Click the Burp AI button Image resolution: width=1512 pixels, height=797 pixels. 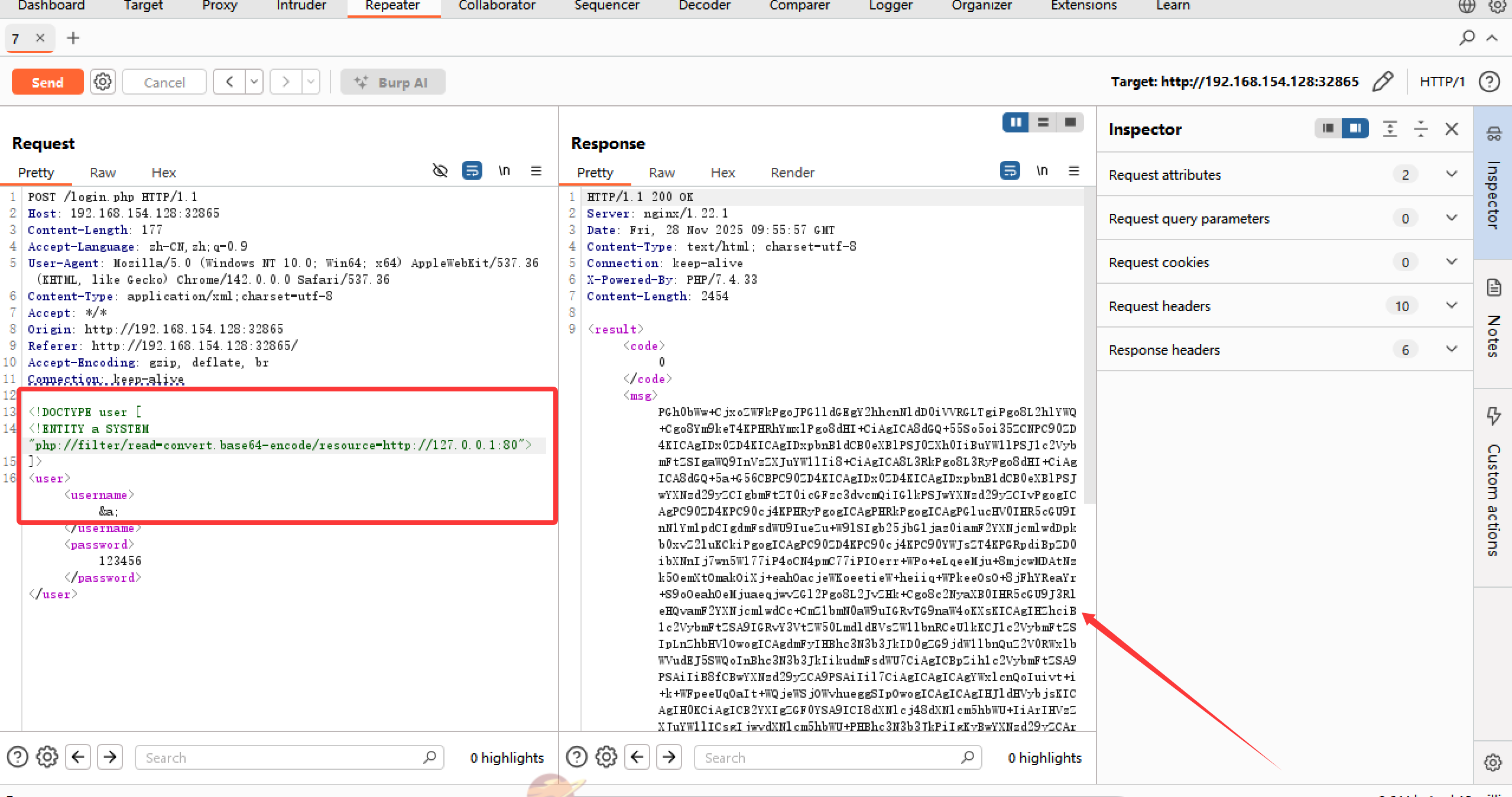click(x=392, y=82)
